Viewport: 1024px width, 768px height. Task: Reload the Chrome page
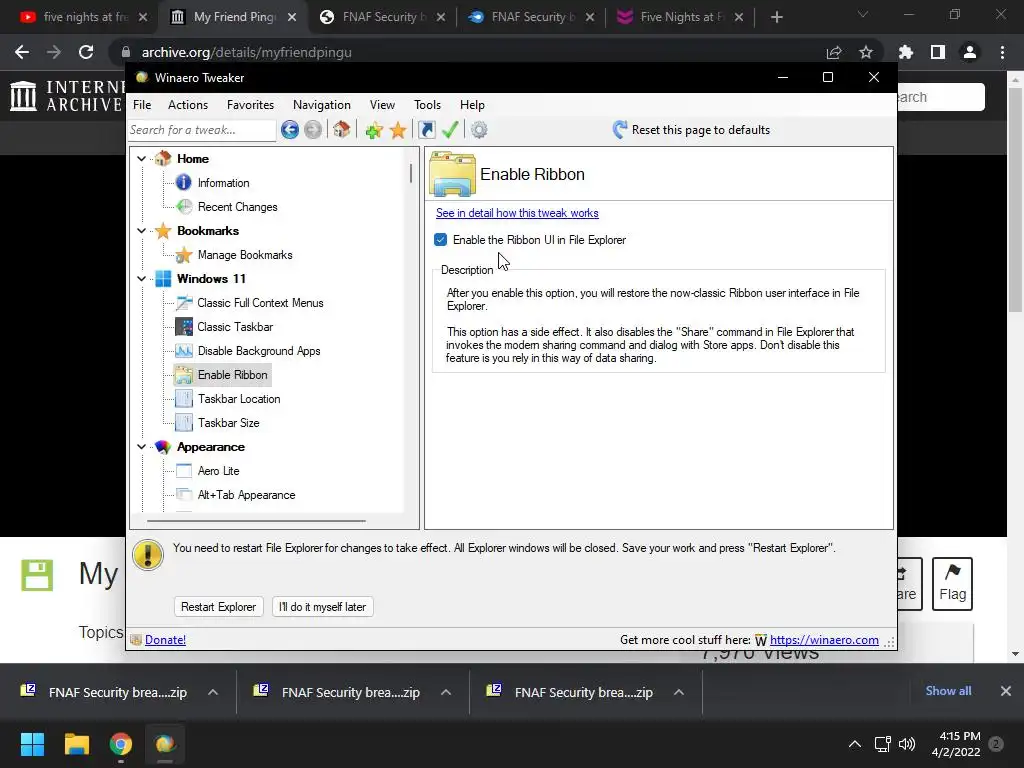point(86,52)
